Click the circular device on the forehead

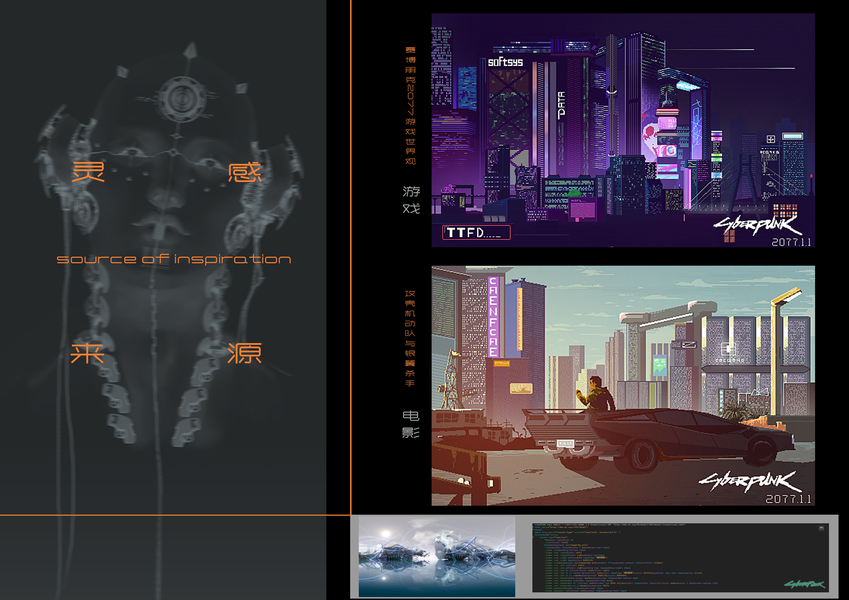click(181, 99)
